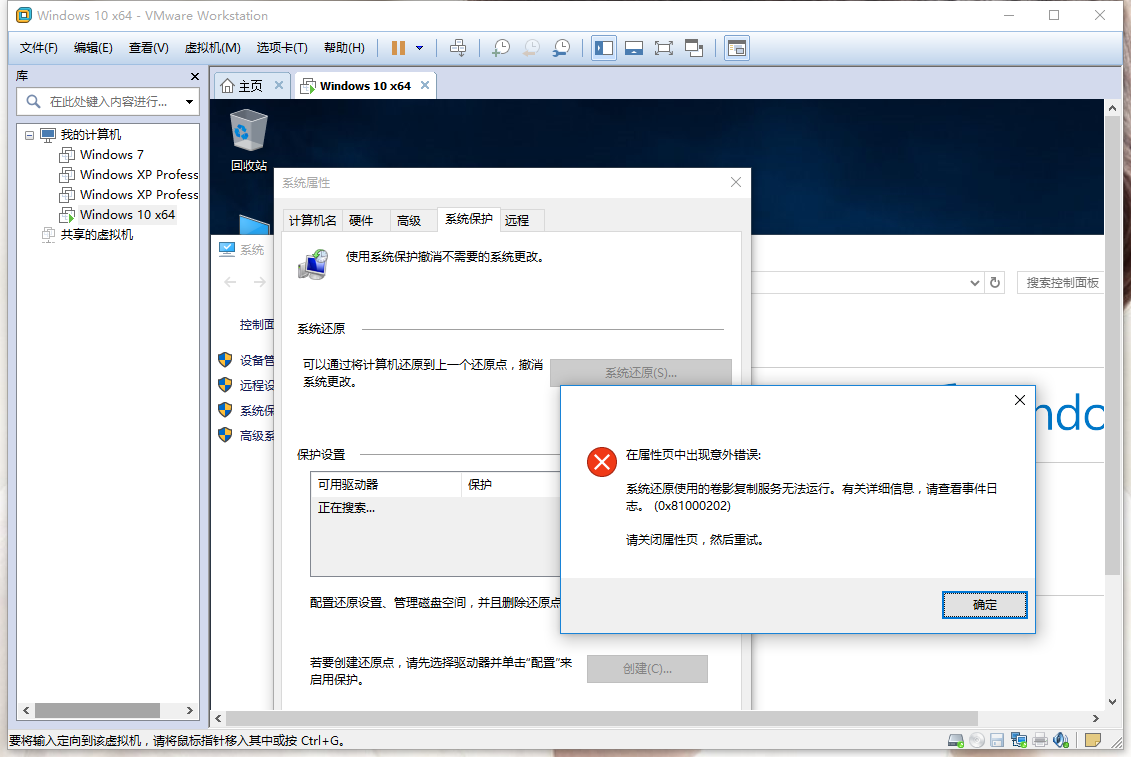Viewport: 1131px width, 757px height.
Task: Toggle the thumbnail bar icon in toolbar
Action: [x=634, y=48]
